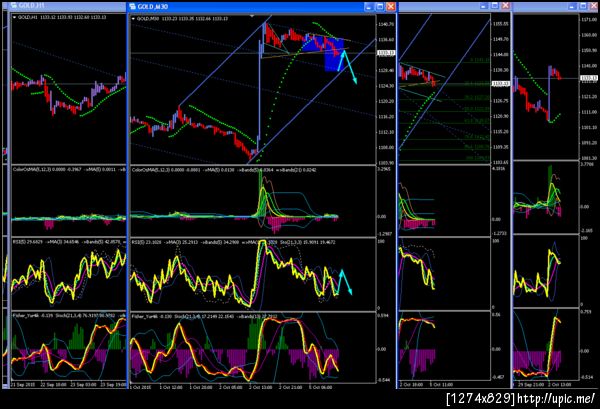Click the GOLD,M30 window title text
Screen dimensions: 600x409
point(153,7)
